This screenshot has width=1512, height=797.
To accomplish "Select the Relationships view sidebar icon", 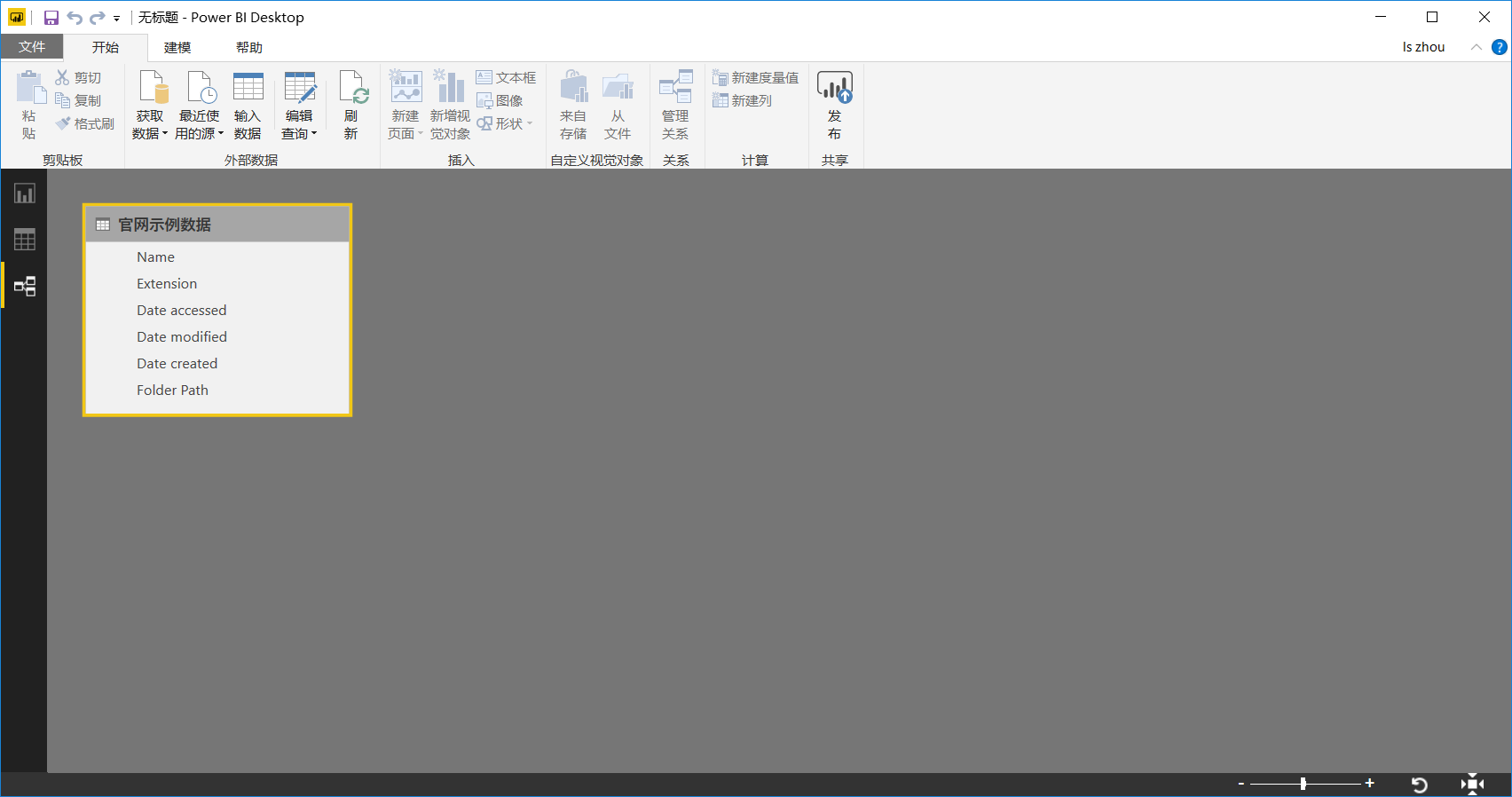I will click(x=24, y=286).
